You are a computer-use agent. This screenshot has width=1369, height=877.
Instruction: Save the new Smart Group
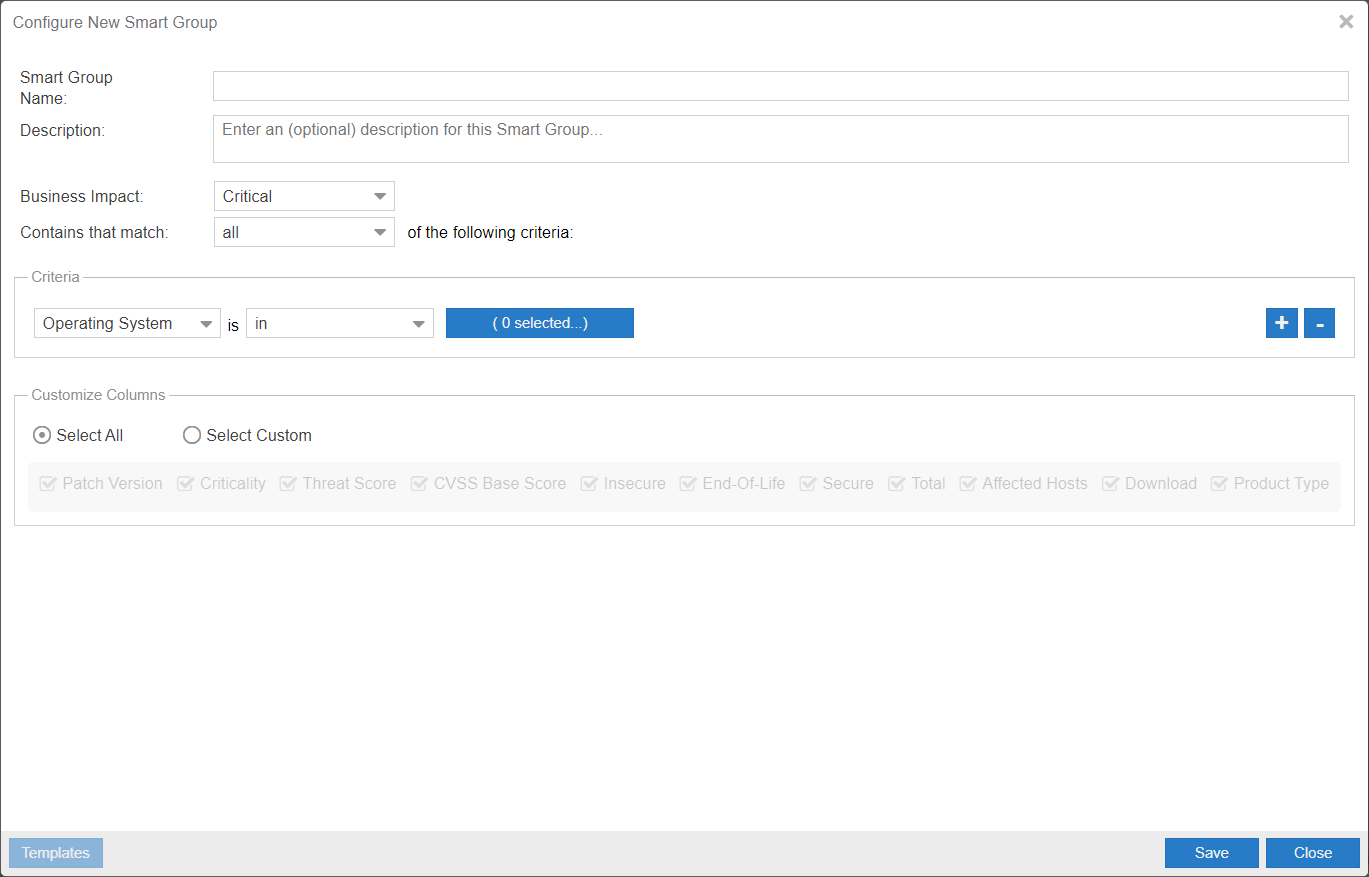coord(1211,853)
